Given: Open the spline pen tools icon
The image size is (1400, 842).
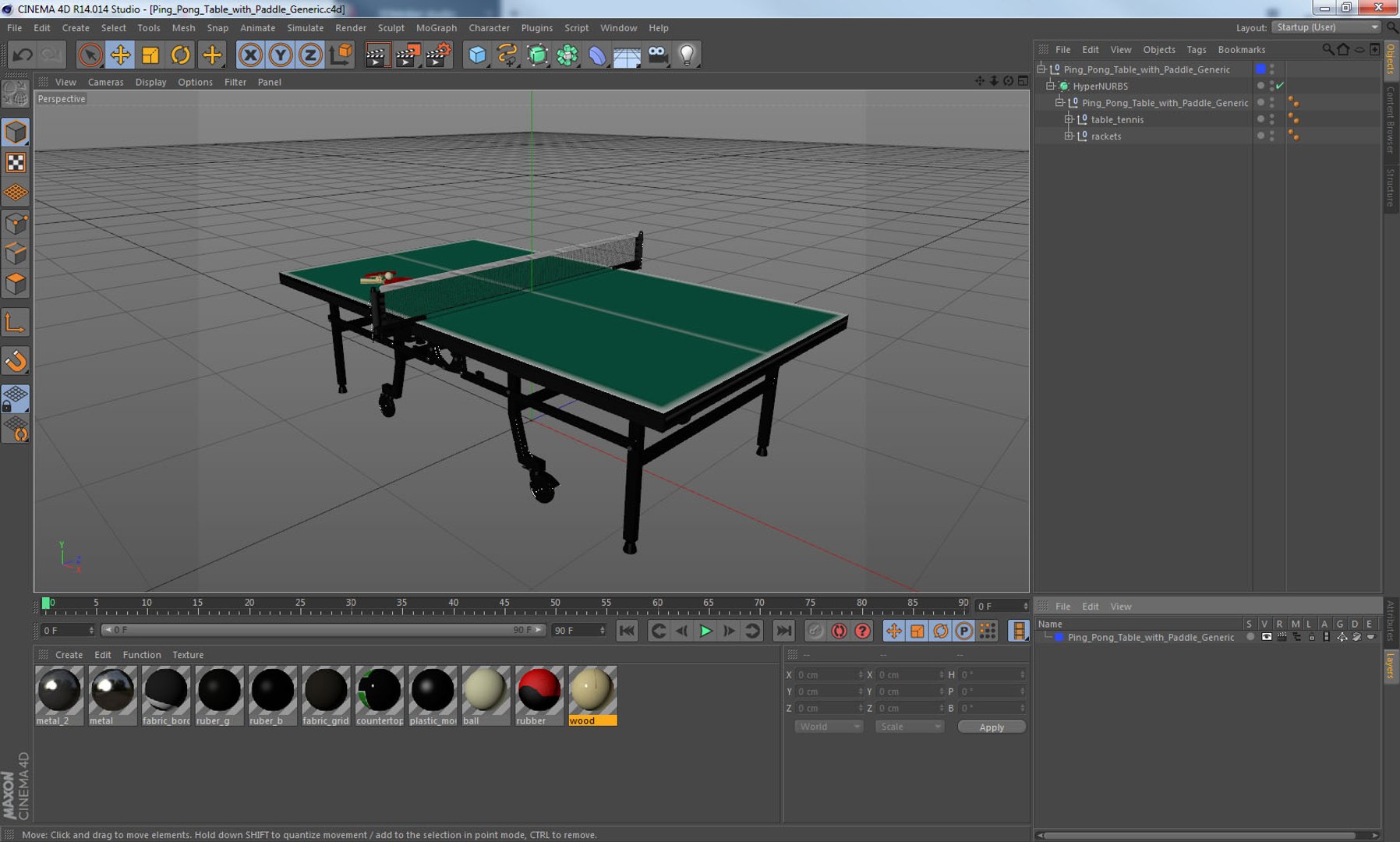Looking at the screenshot, I should (507, 55).
